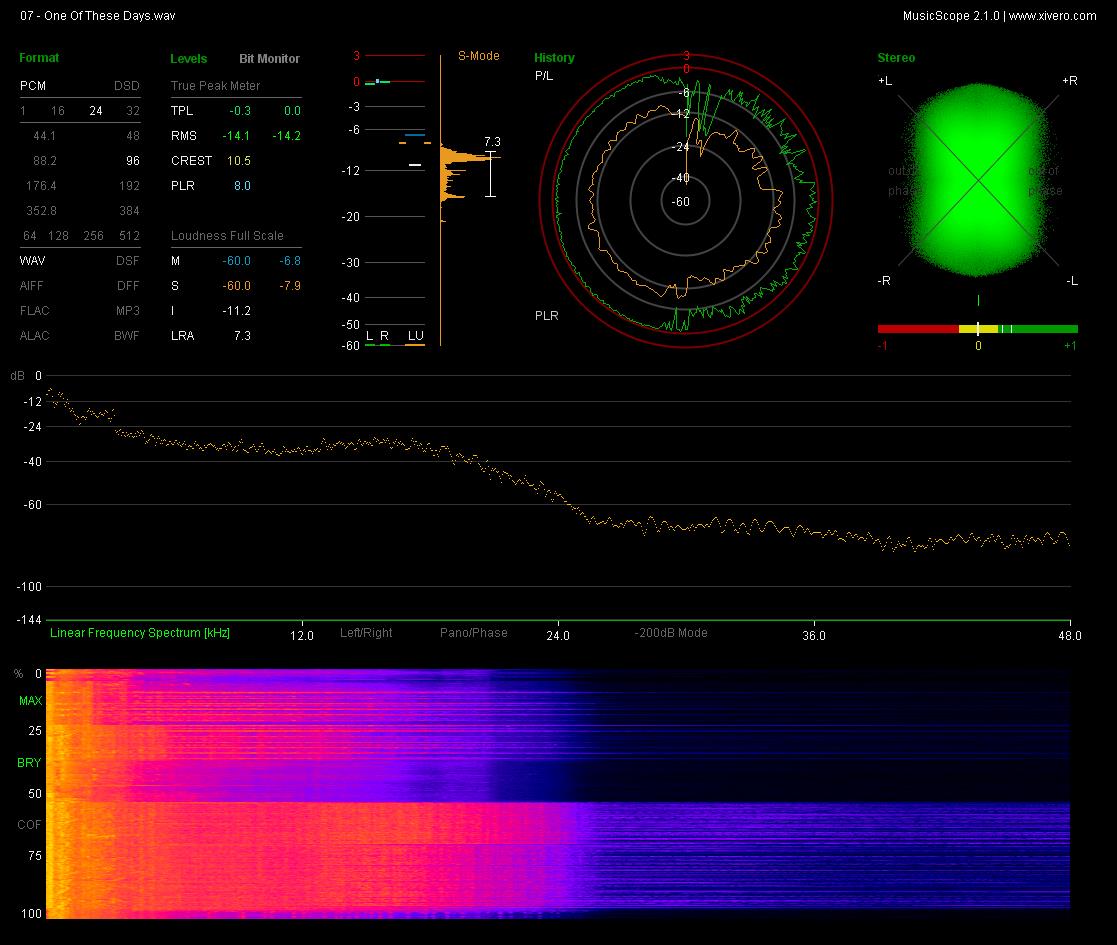Enable Pano/Phase spectrum mode
The width and height of the screenshot is (1117, 945).
474,632
